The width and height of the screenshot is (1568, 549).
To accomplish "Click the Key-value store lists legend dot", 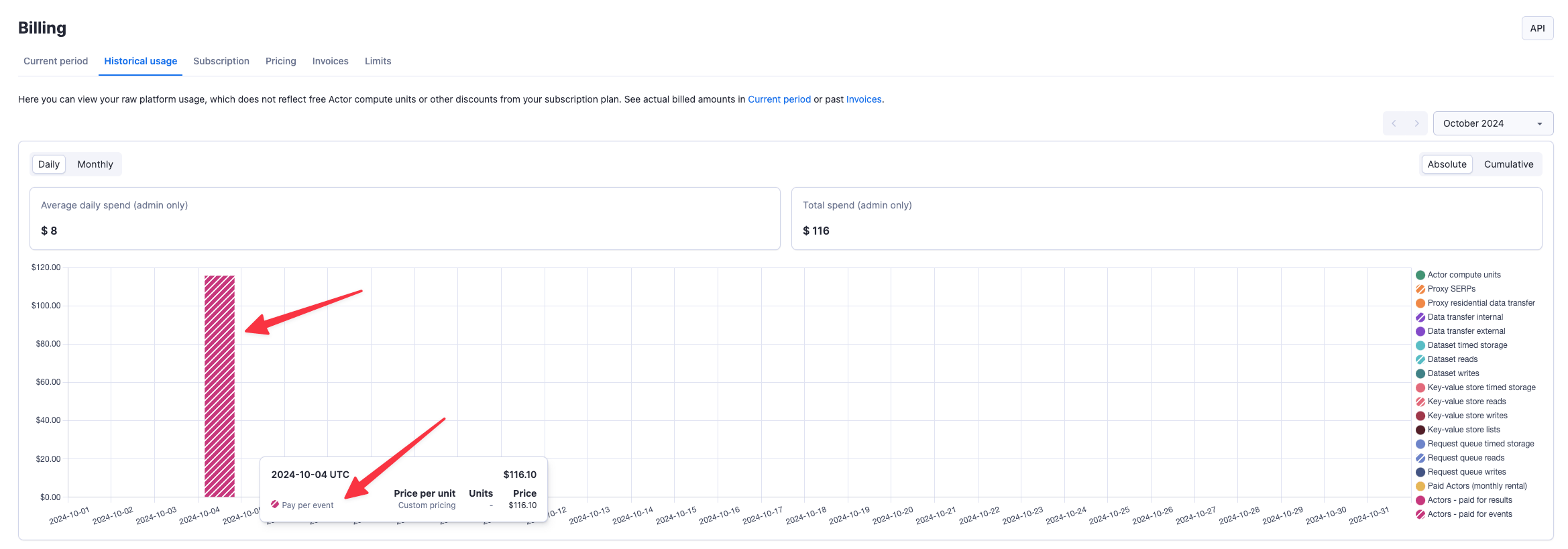I will [1420, 430].
